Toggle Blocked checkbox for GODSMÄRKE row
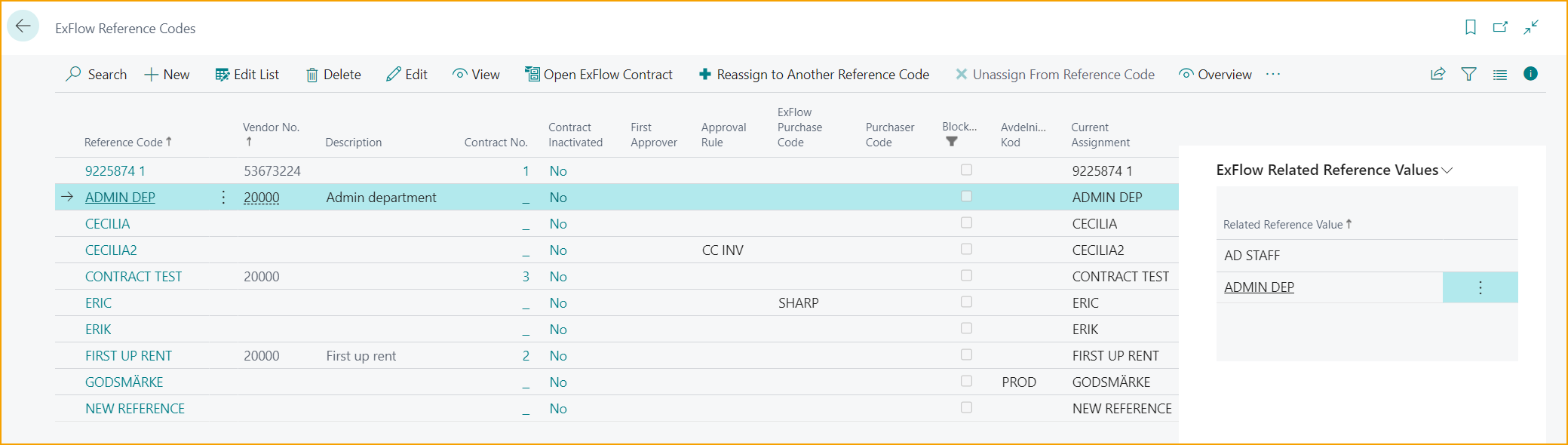The image size is (1568, 445). point(966,381)
